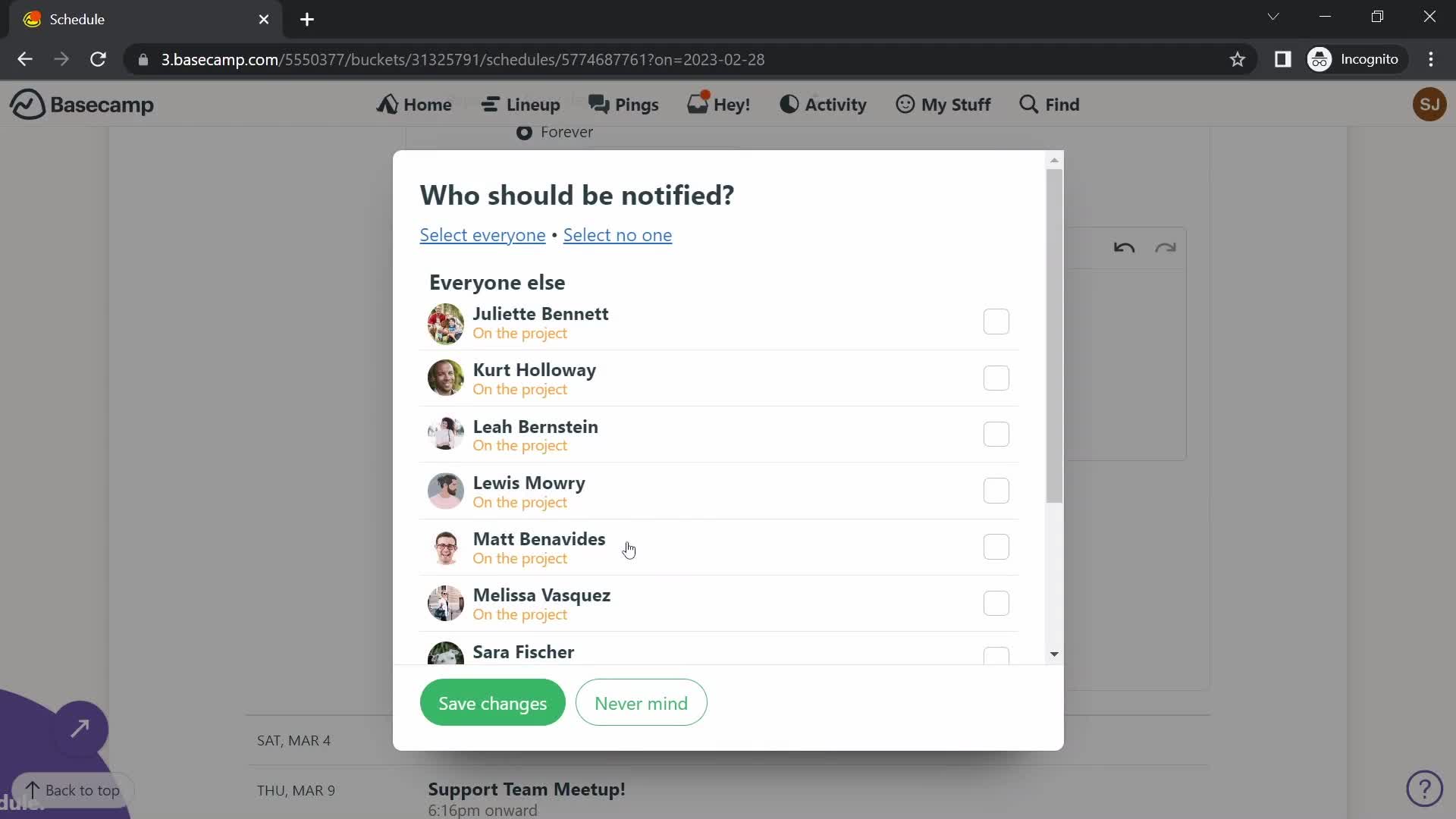Open the Find search tool
The image size is (1456, 819).
[1050, 104]
